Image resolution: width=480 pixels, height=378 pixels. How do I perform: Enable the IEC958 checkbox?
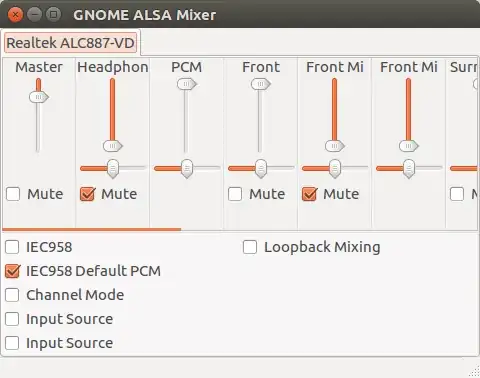pyautogui.click(x=12, y=247)
